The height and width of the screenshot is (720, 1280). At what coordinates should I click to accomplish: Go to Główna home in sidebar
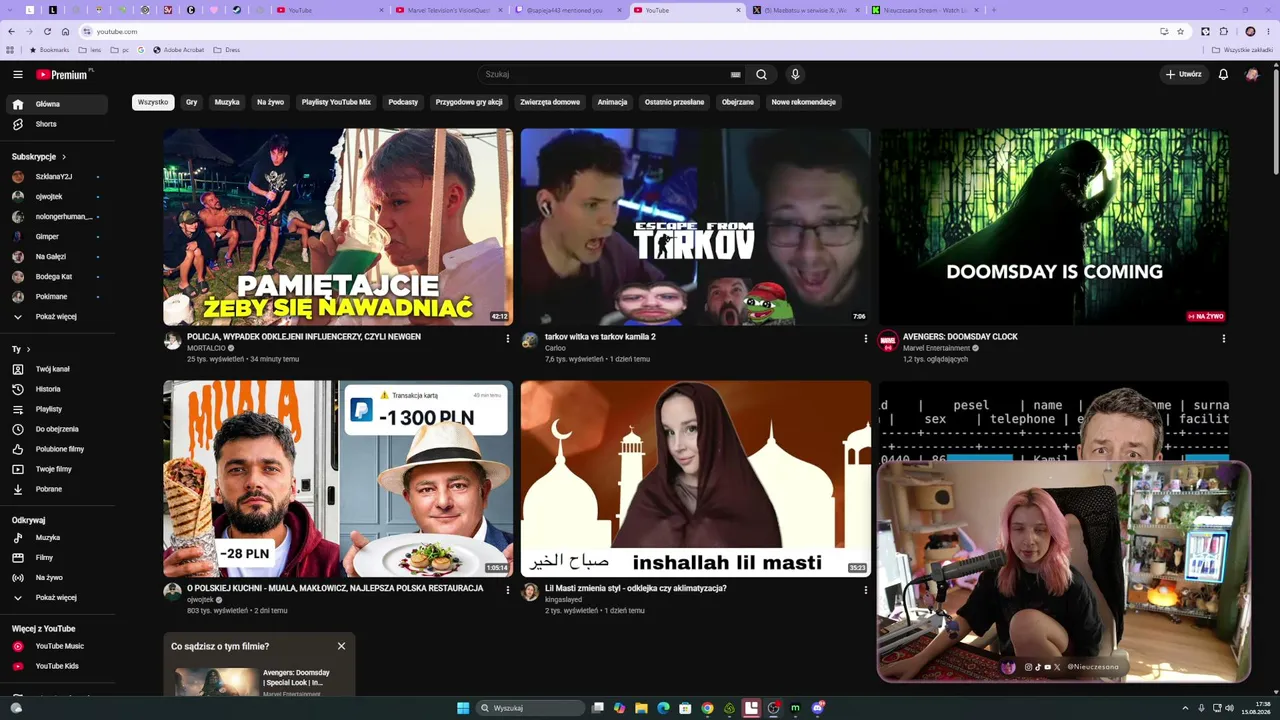tap(57, 104)
